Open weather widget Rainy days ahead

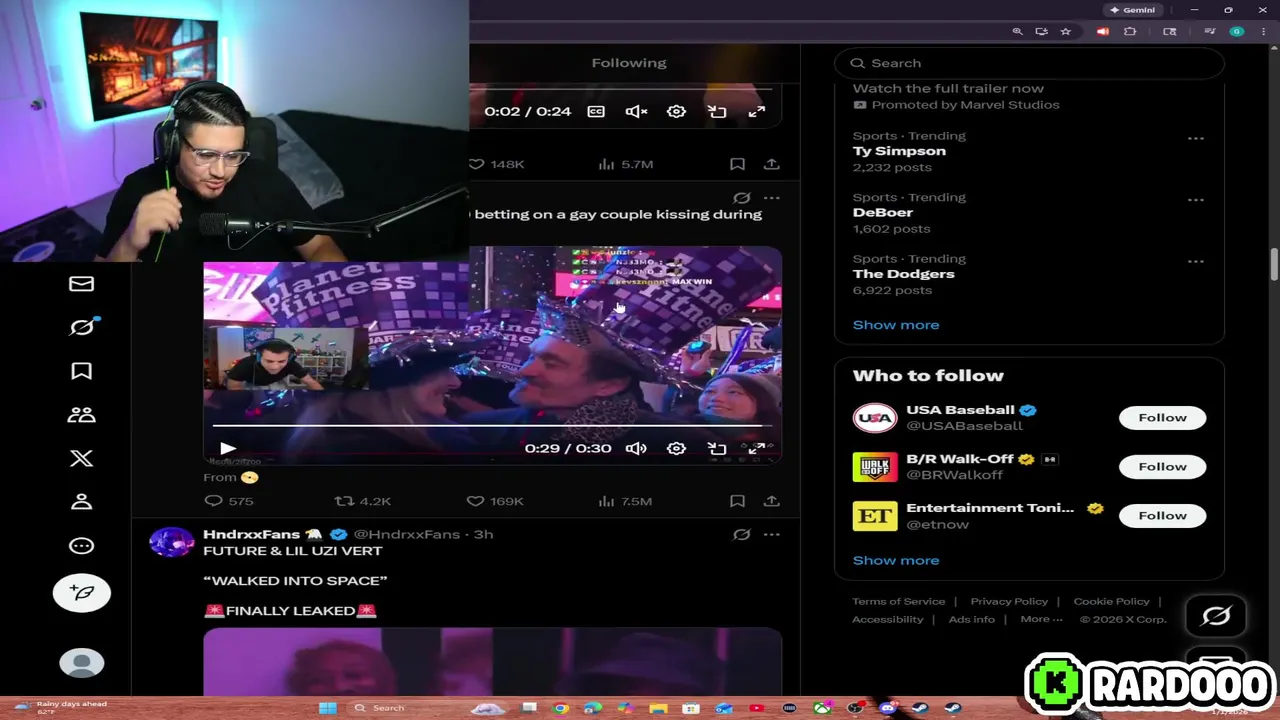pyautogui.click(x=60, y=707)
